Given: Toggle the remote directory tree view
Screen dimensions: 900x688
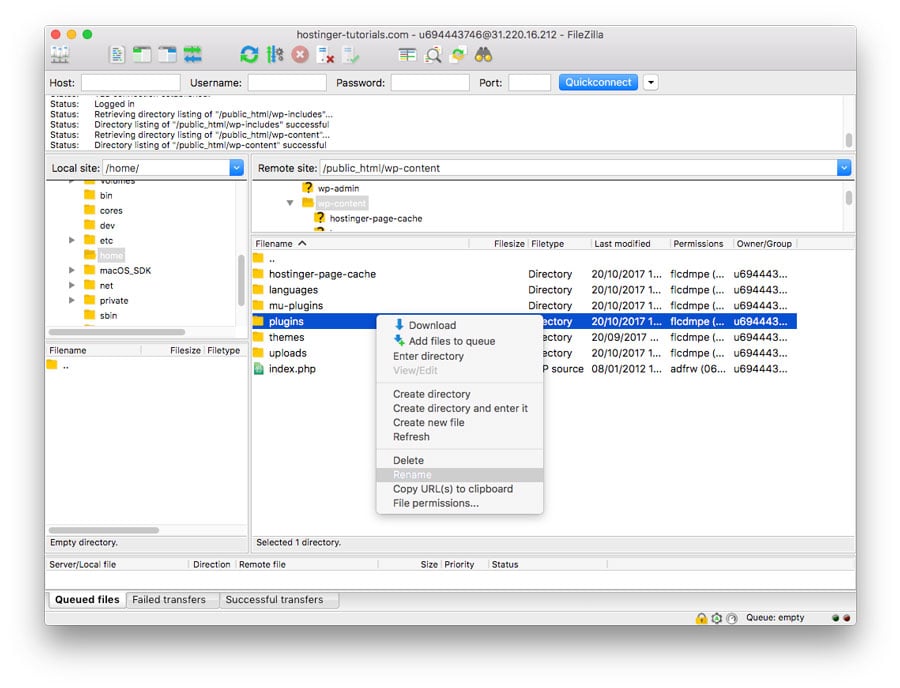Looking at the screenshot, I should [167, 55].
